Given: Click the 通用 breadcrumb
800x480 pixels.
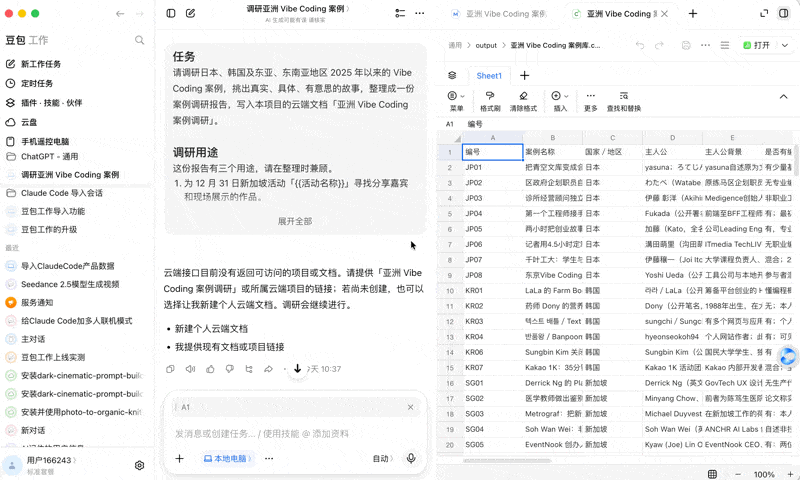Looking at the screenshot, I should (x=455, y=45).
